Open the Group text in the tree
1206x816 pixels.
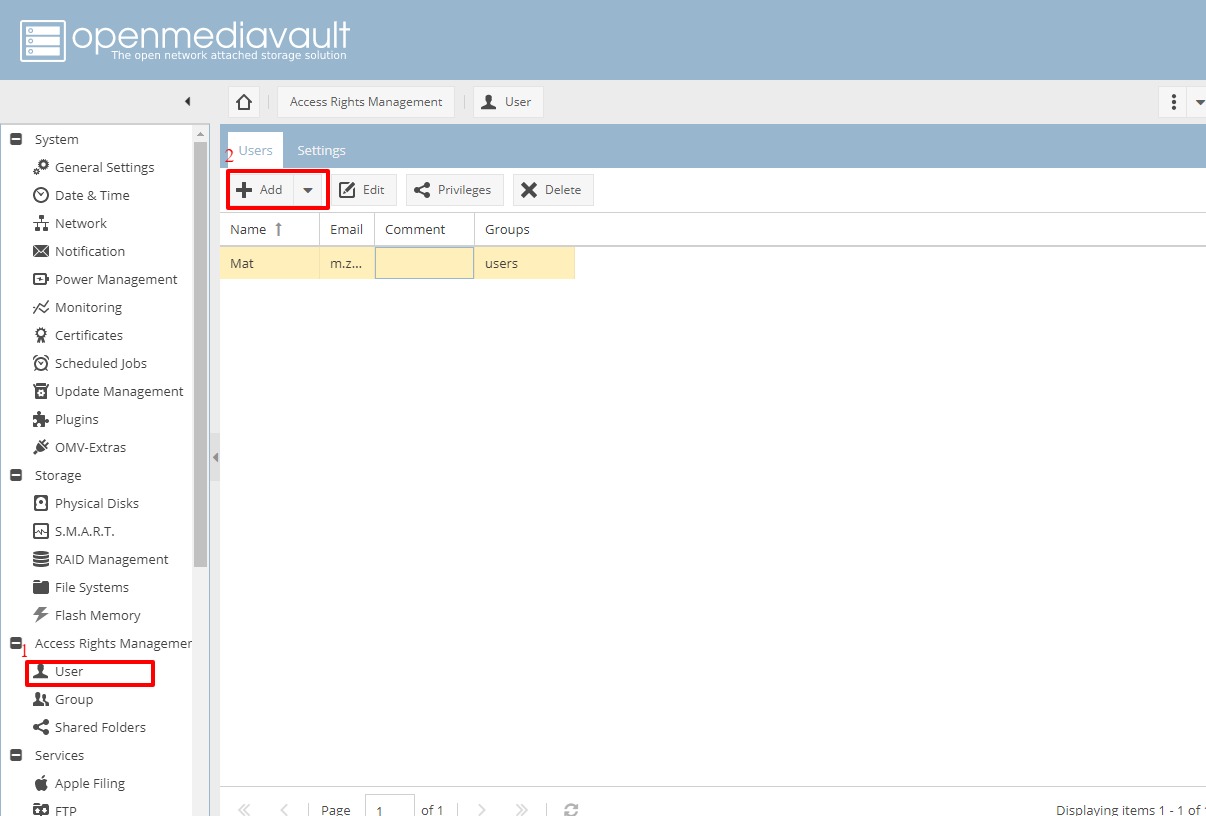tap(74, 699)
